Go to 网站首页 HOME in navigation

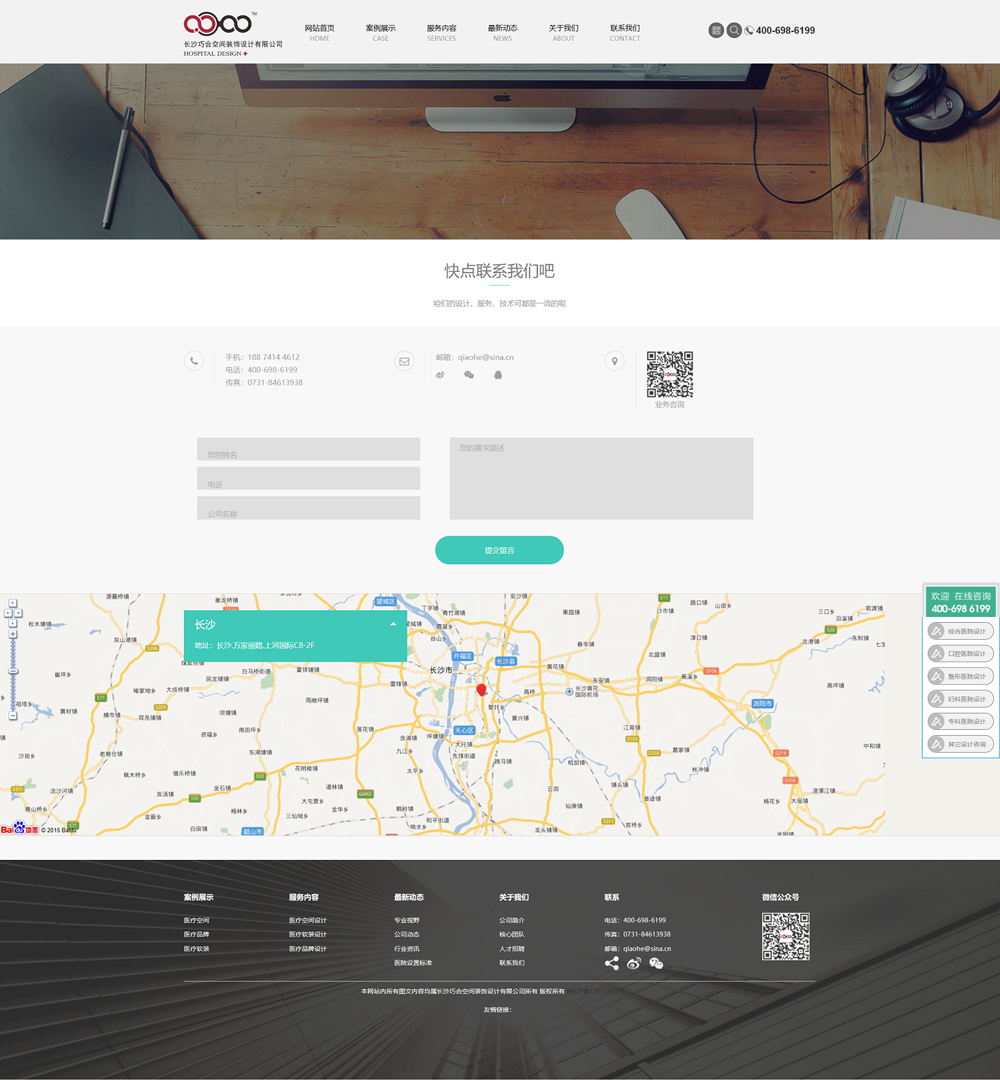point(320,32)
